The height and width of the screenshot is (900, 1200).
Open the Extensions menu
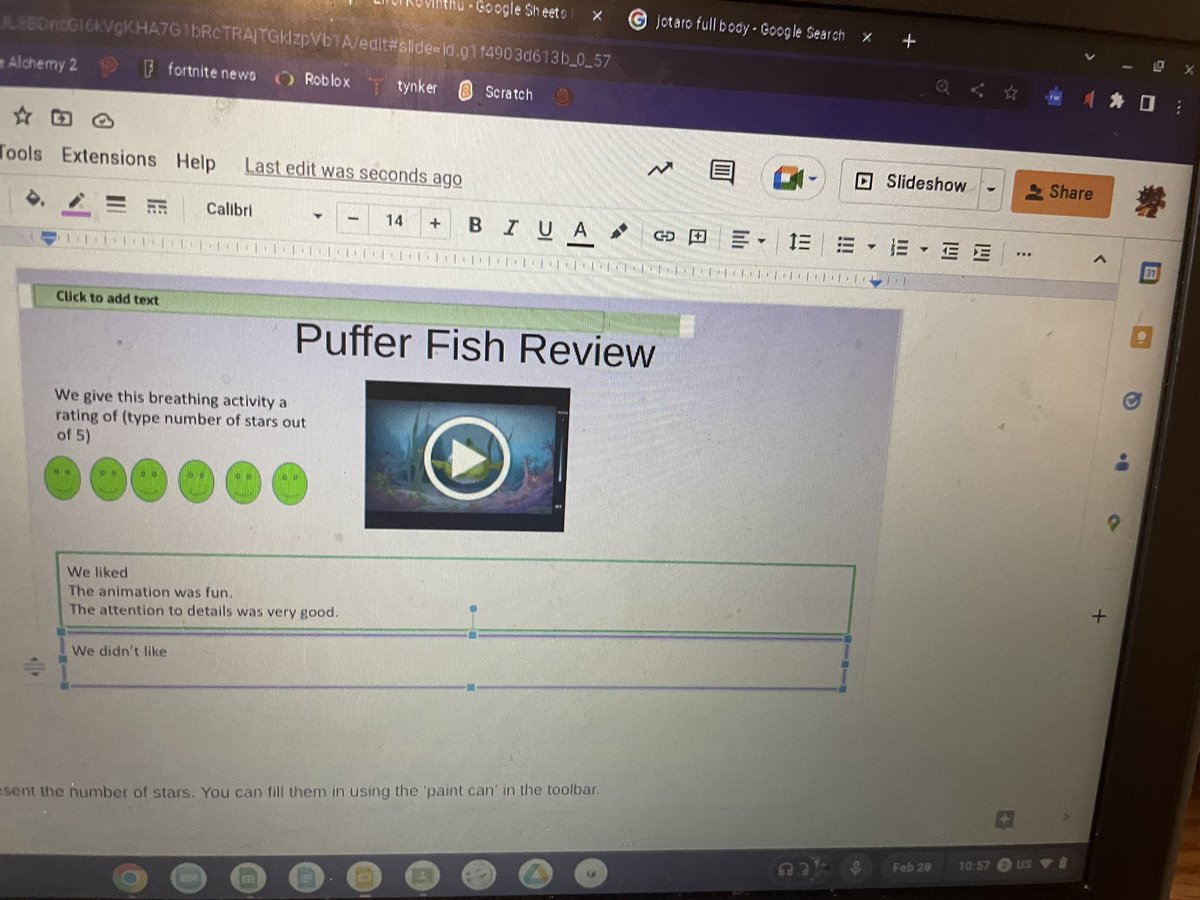(109, 157)
